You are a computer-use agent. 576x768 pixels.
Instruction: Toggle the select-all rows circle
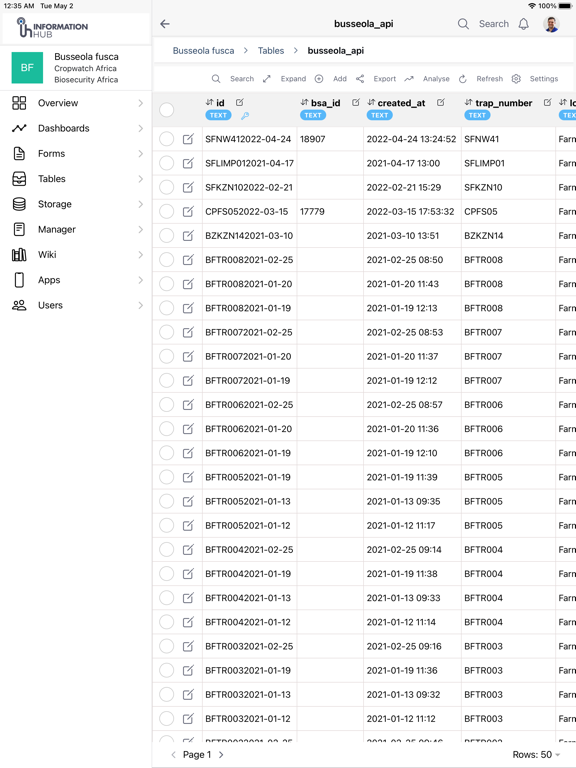tap(167, 110)
